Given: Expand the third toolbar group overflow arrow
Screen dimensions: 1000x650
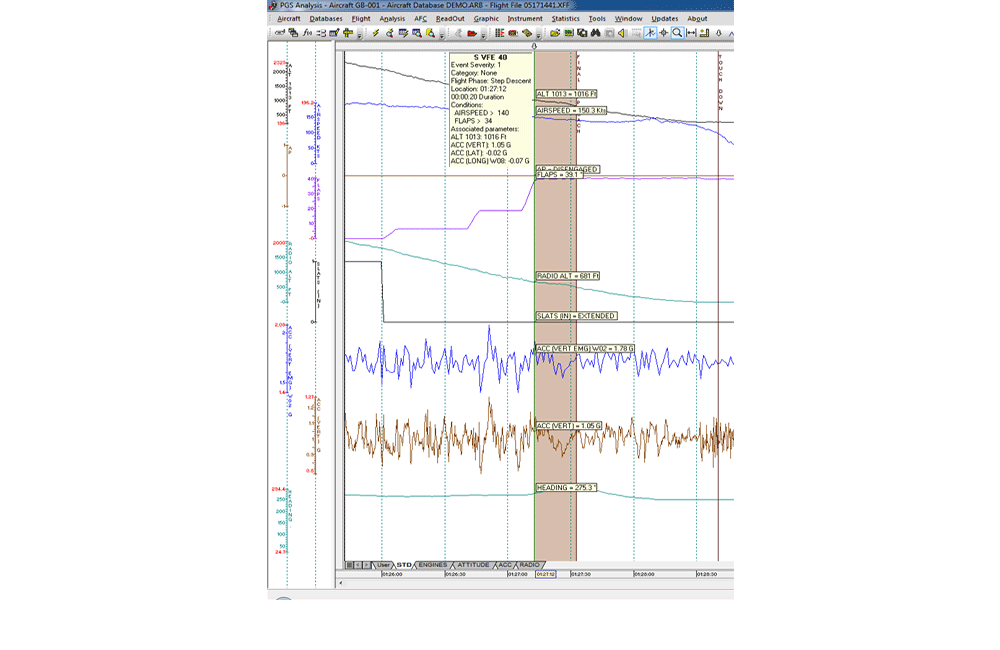Looking at the screenshot, I should point(483,35).
